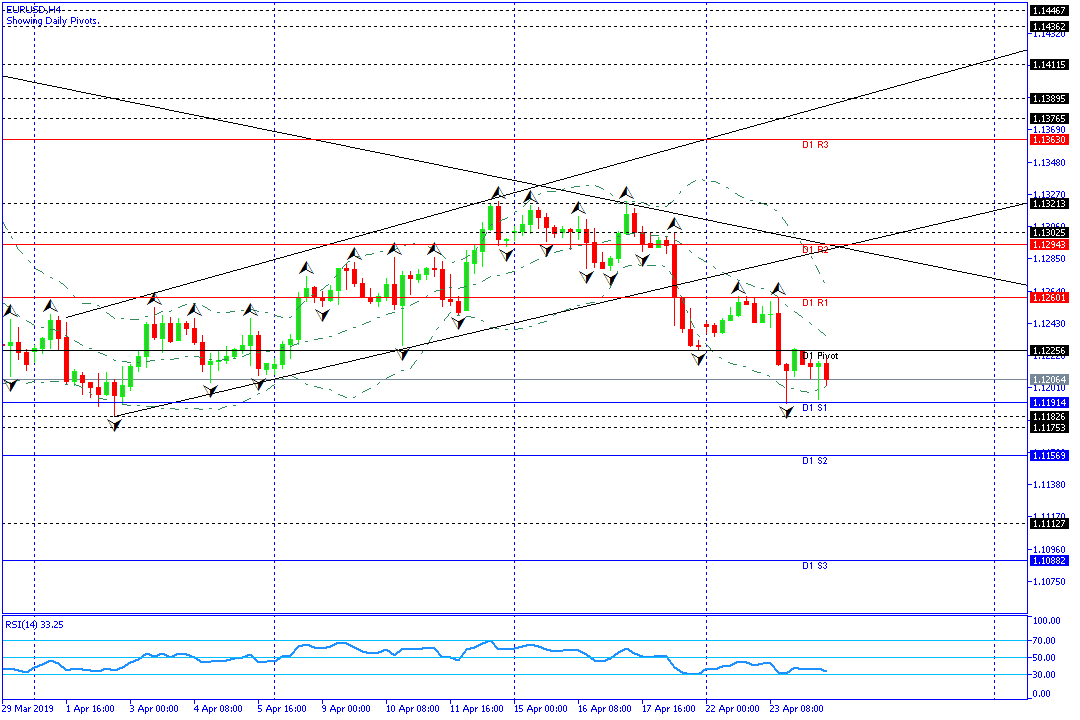Click the D1 R2 pivot label
Viewport: 1080px width, 720px height.
tap(815, 250)
